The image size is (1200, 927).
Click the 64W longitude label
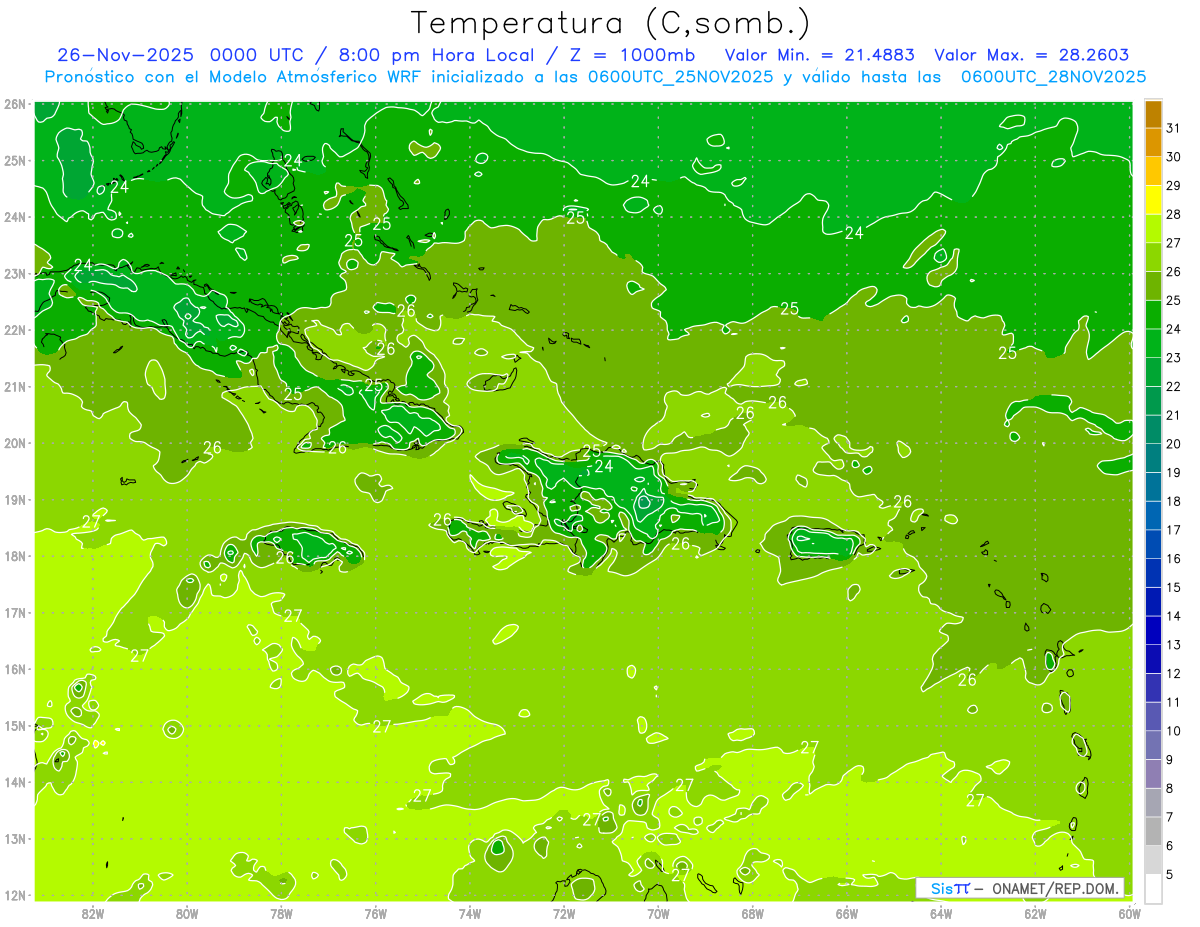pos(941,913)
